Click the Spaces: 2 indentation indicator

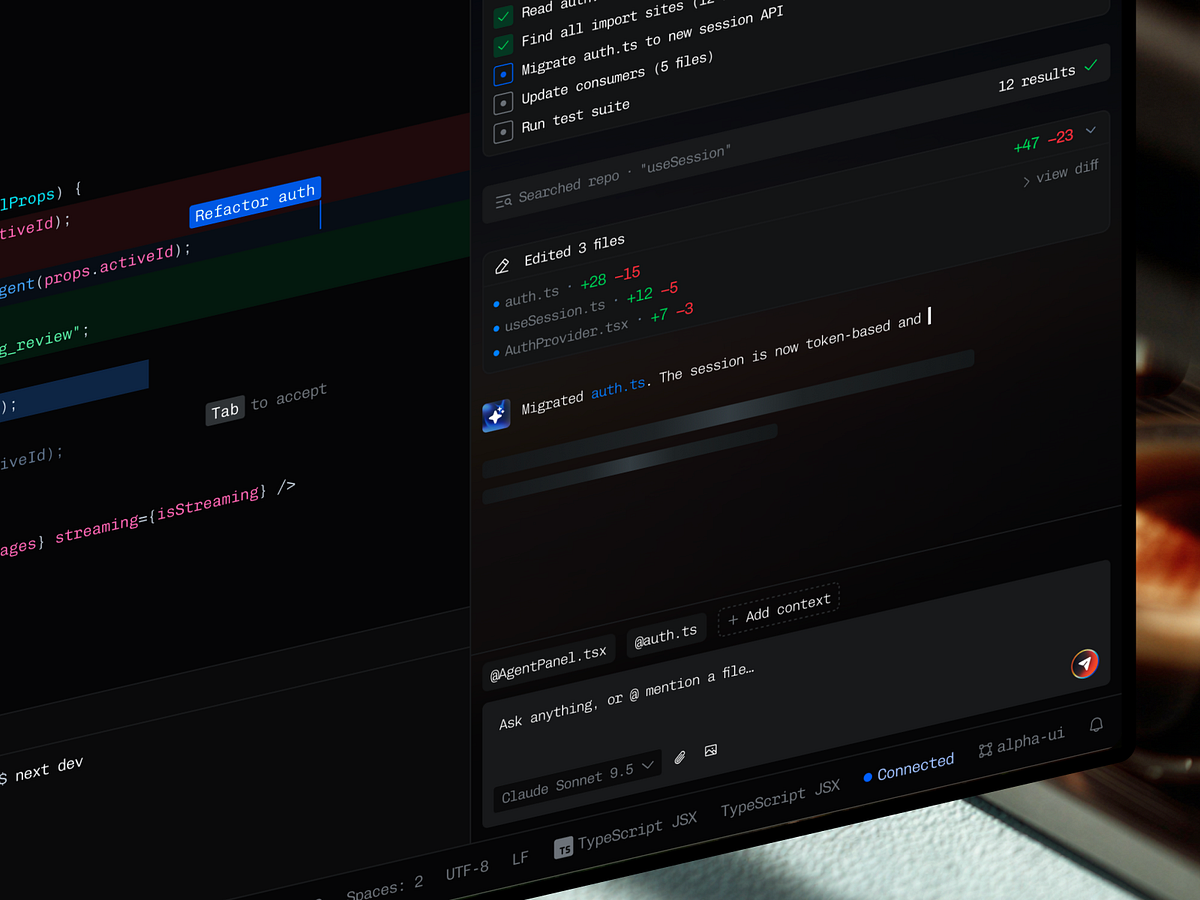coord(385,888)
